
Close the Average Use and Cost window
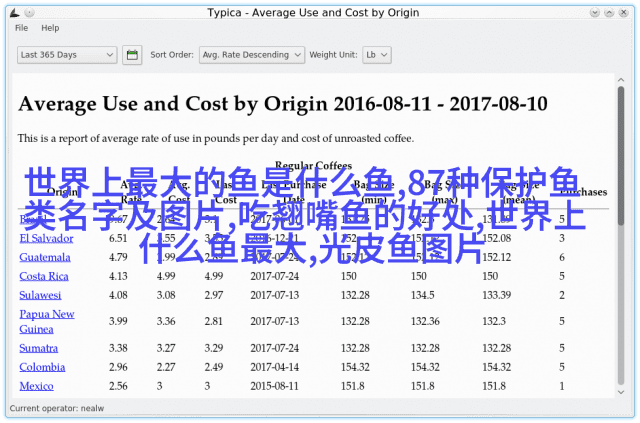coord(626,11)
